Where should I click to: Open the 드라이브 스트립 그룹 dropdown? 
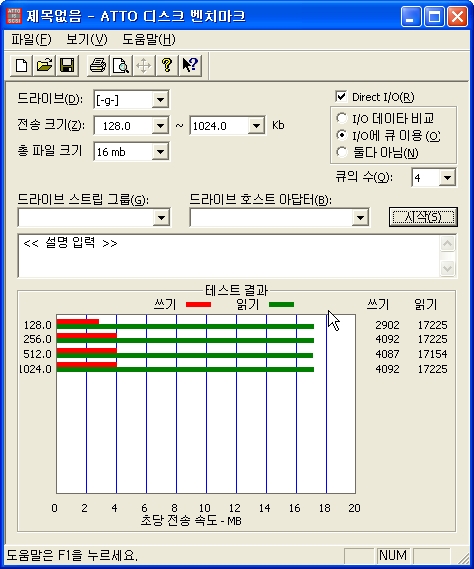pyautogui.click(x=161, y=218)
